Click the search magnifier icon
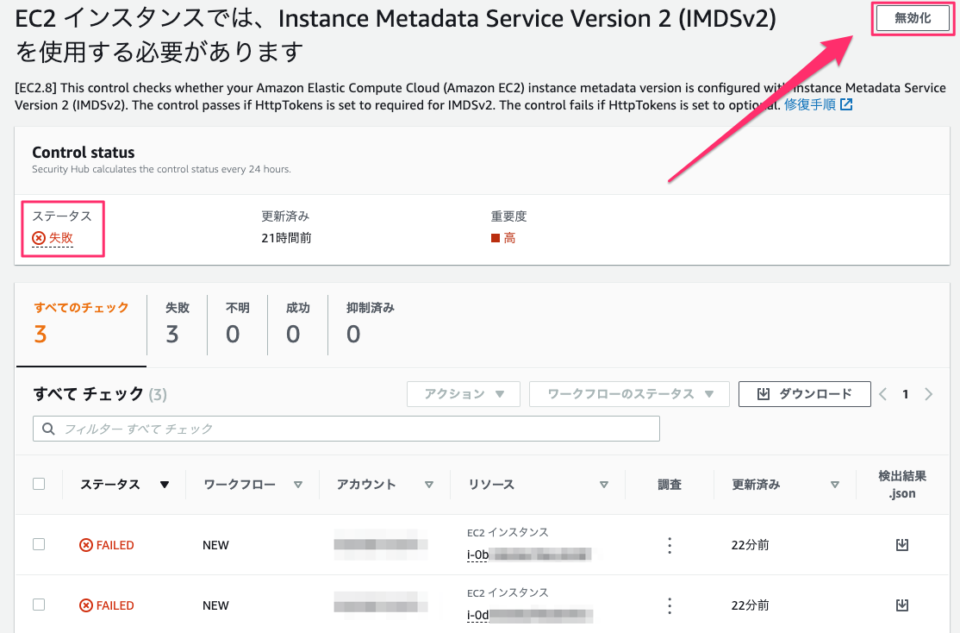The height and width of the screenshot is (633, 960). click(48, 429)
